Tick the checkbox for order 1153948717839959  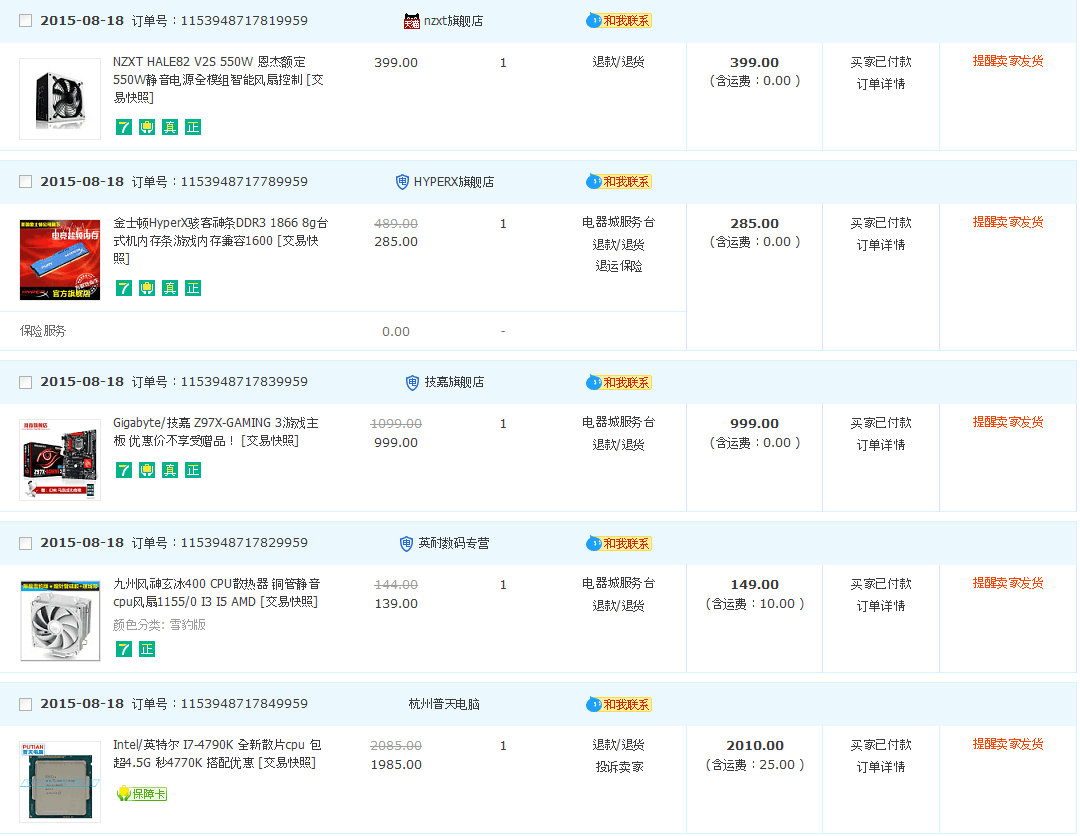[x=25, y=382]
